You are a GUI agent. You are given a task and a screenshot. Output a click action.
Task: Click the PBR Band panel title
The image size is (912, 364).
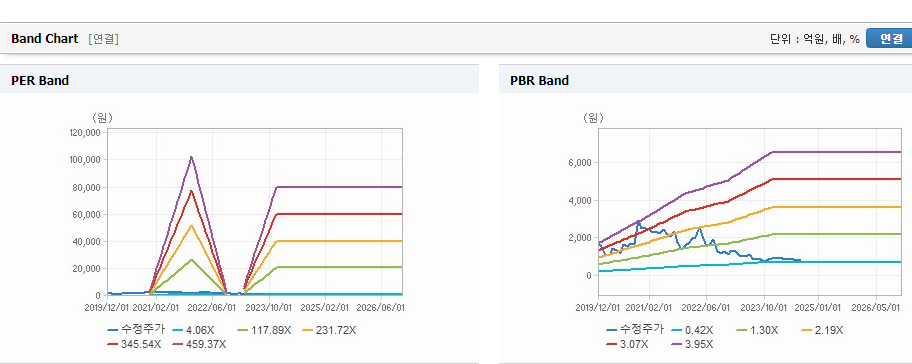click(539, 81)
